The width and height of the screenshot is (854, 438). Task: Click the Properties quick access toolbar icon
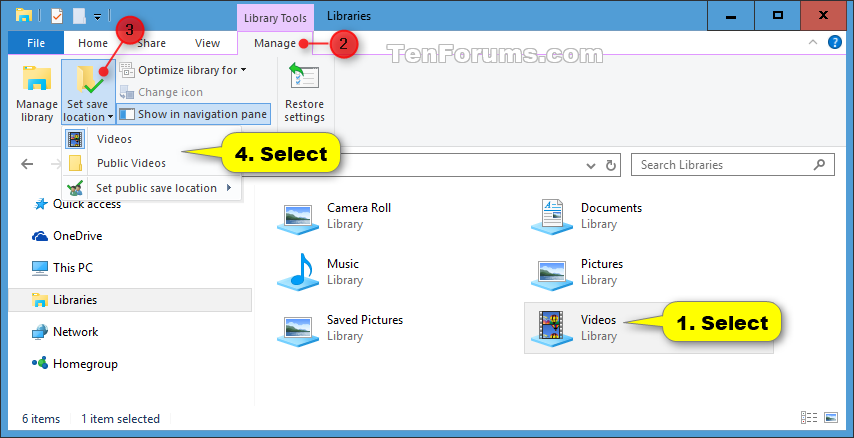(57, 16)
